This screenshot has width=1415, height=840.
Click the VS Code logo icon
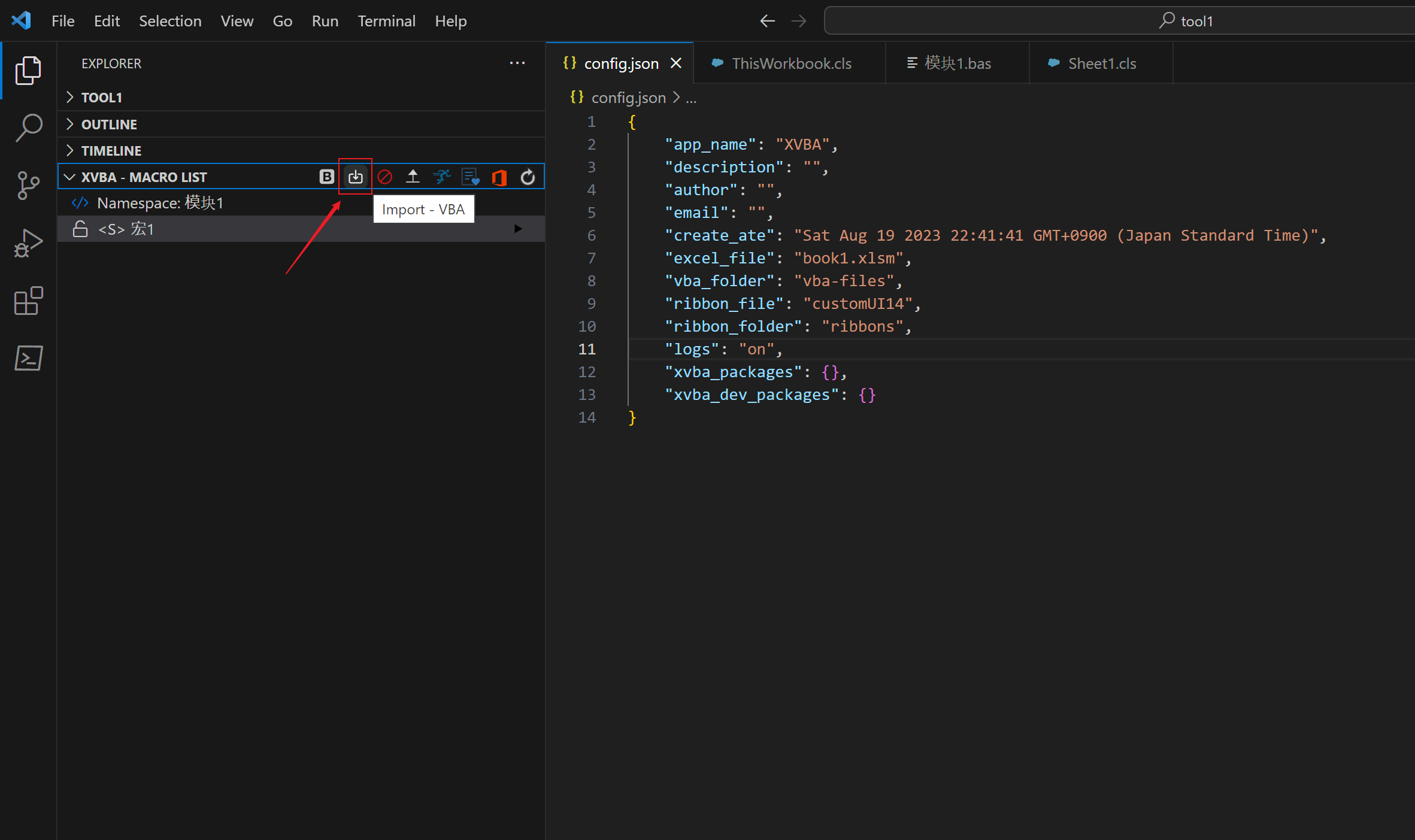(x=22, y=20)
